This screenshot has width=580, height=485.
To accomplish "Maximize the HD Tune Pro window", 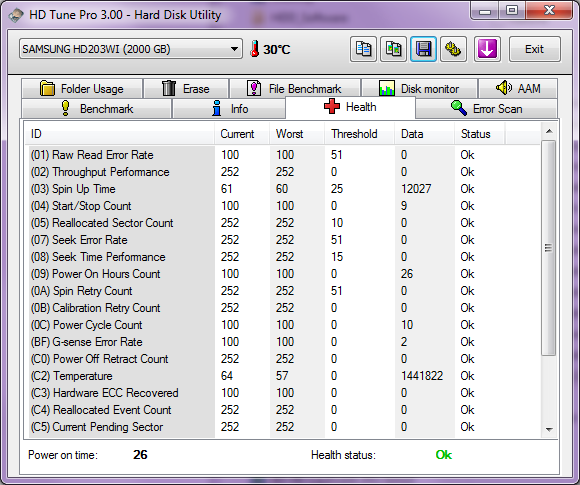I will tap(512, 10).
